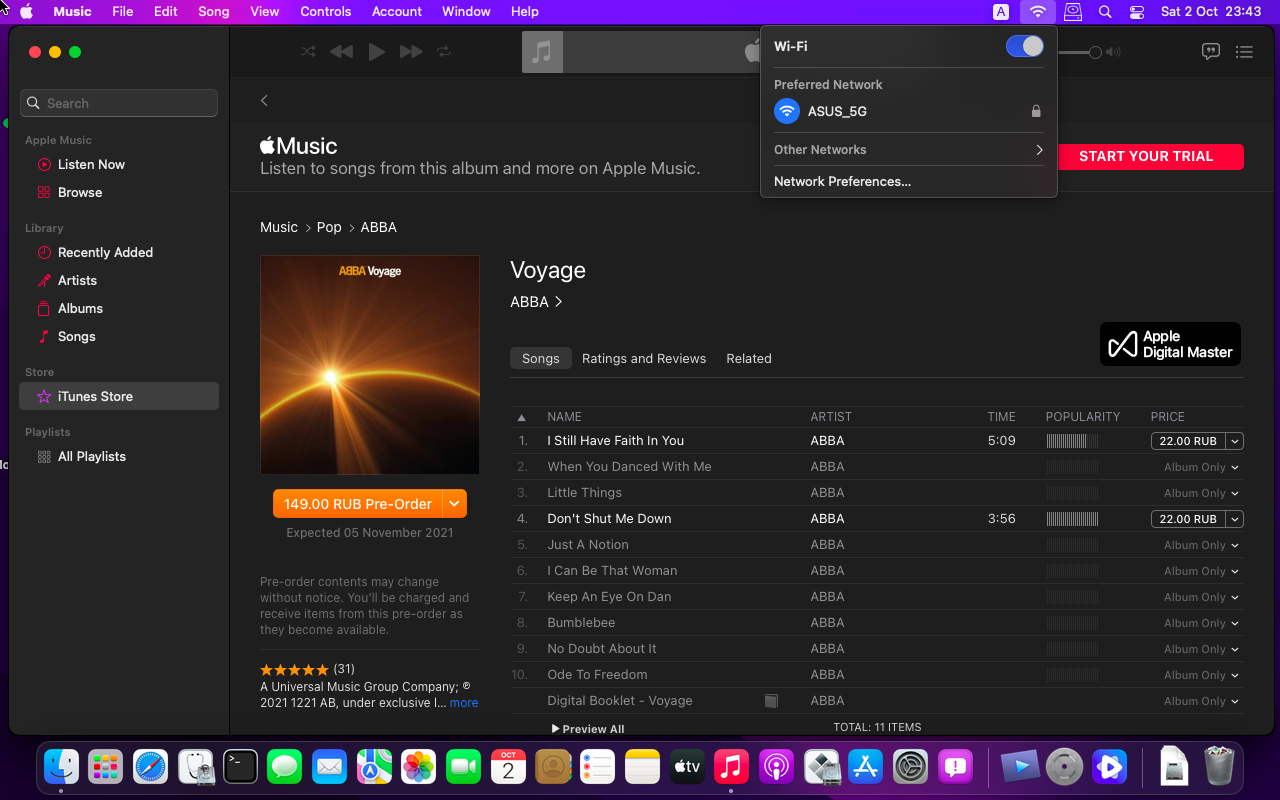Open App Store from the Dock
Viewport: 1280px width, 800px height.
866,767
